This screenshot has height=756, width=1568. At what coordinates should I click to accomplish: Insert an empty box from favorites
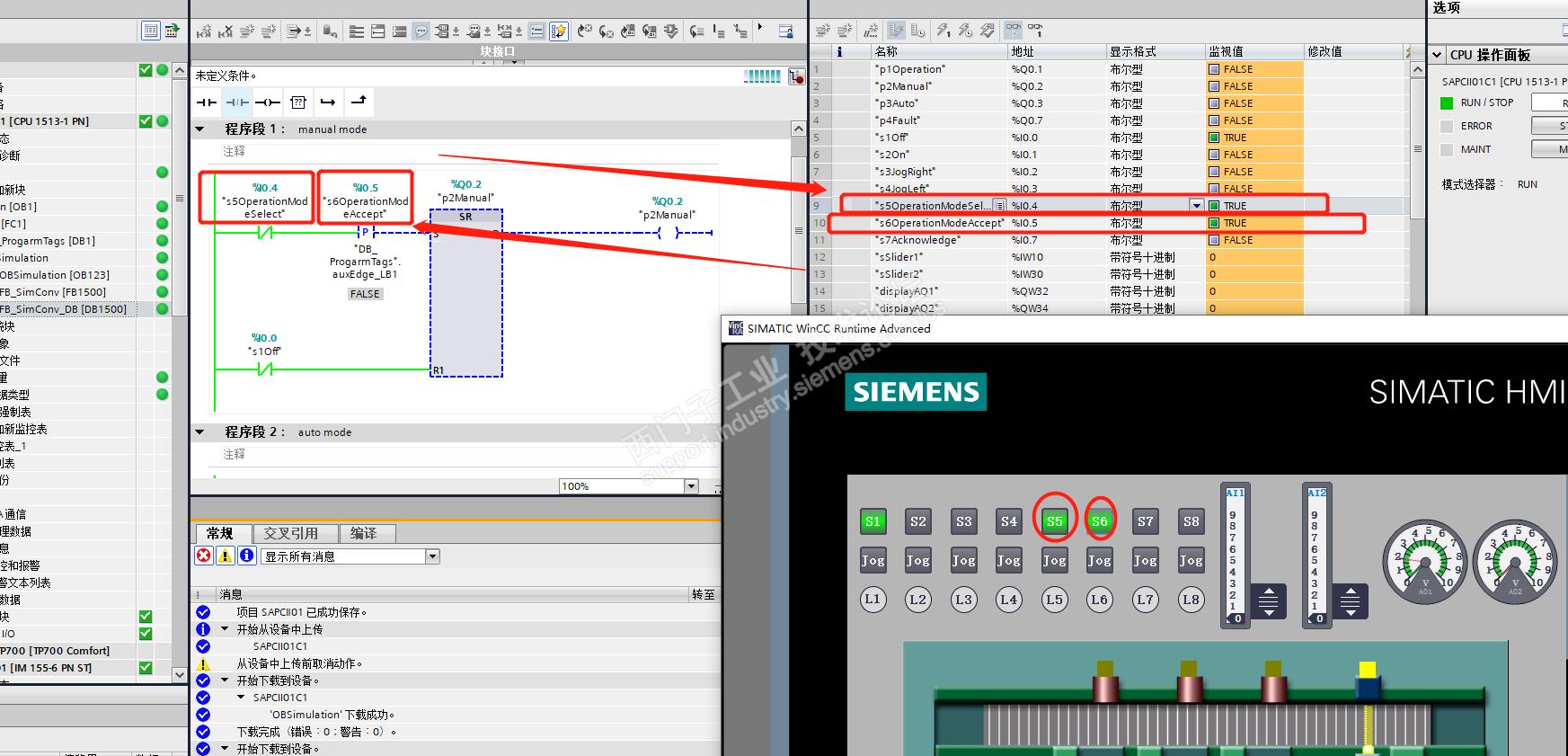298,102
